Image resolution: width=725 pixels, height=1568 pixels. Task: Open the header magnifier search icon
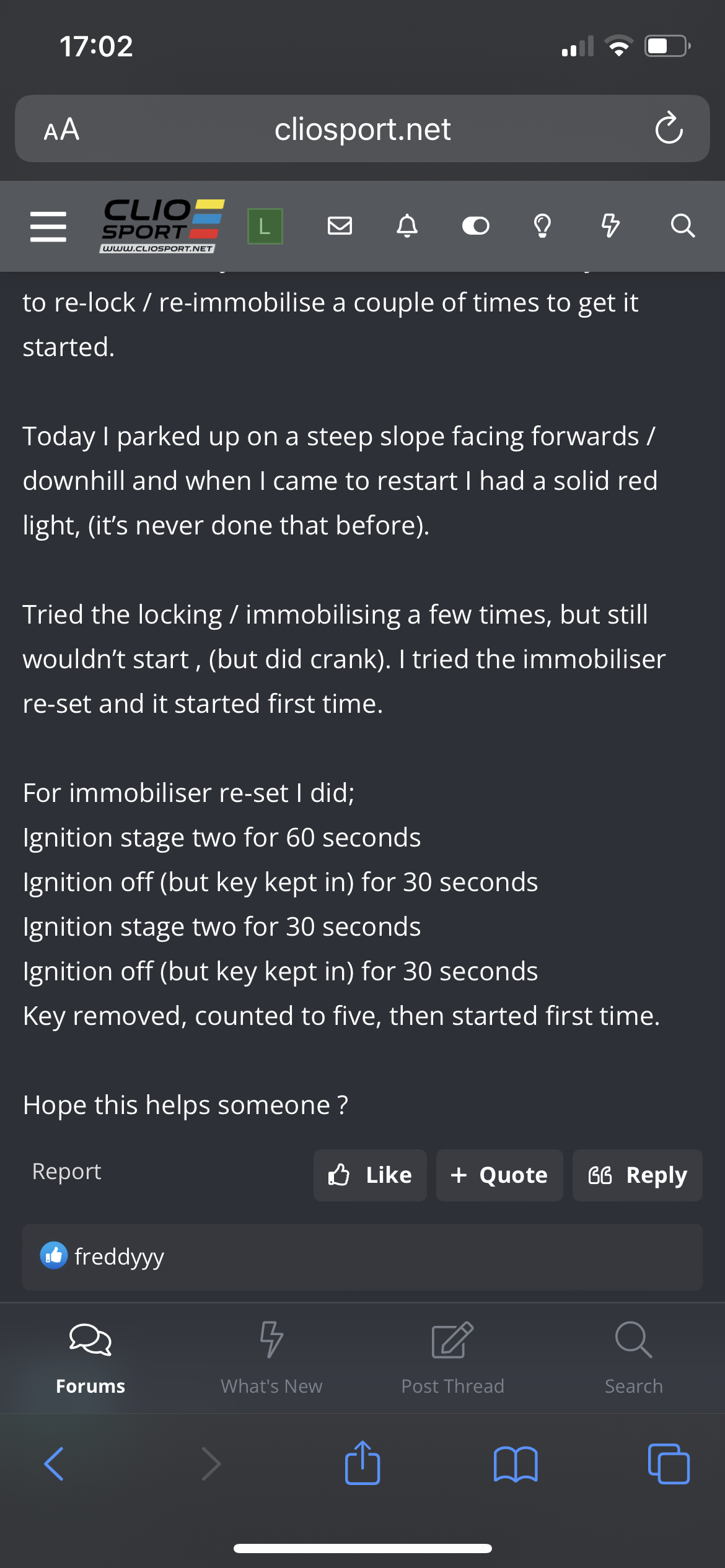coord(682,225)
